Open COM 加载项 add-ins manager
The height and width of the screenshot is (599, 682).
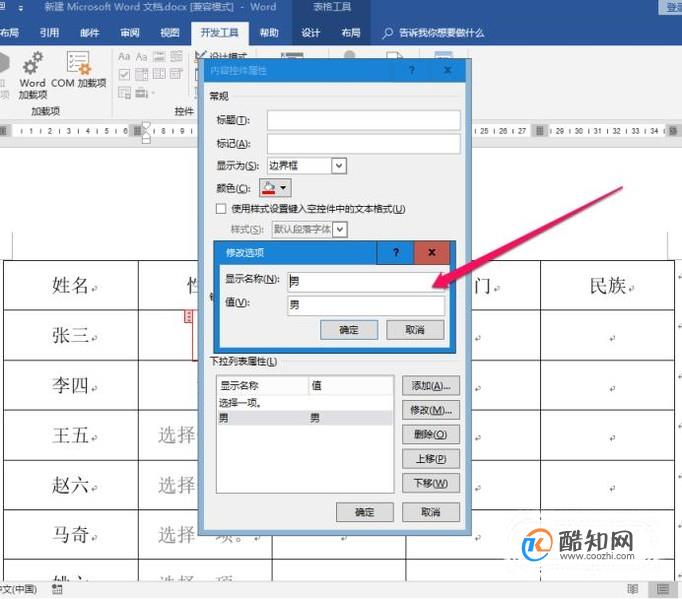click(x=78, y=70)
